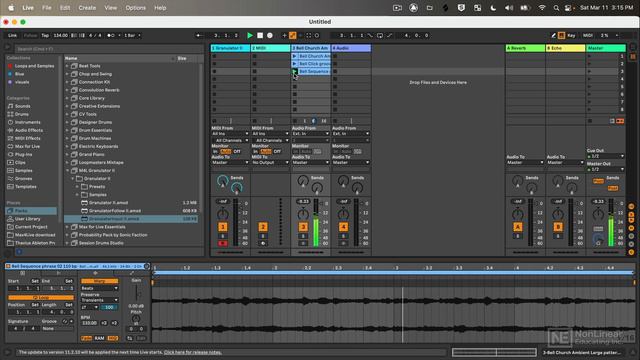Launch the first Bell Church clip

[x=294, y=56]
